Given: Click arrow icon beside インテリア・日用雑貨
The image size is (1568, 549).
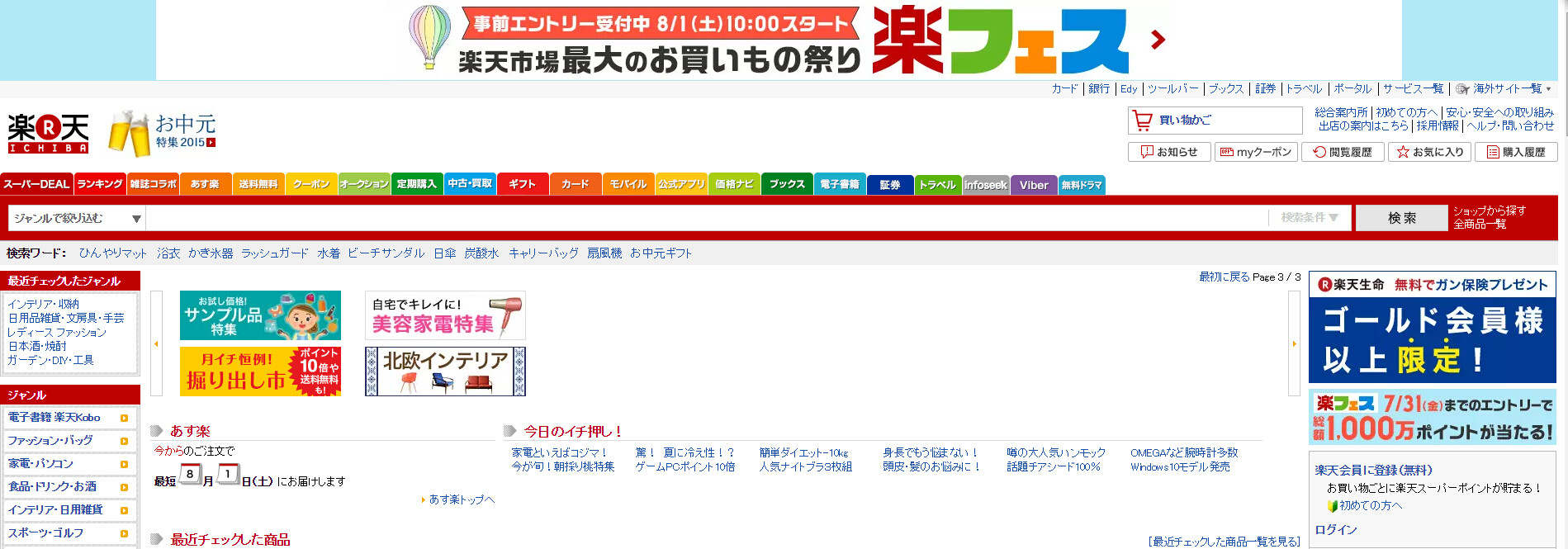Looking at the screenshot, I should (x=124, y=510).
